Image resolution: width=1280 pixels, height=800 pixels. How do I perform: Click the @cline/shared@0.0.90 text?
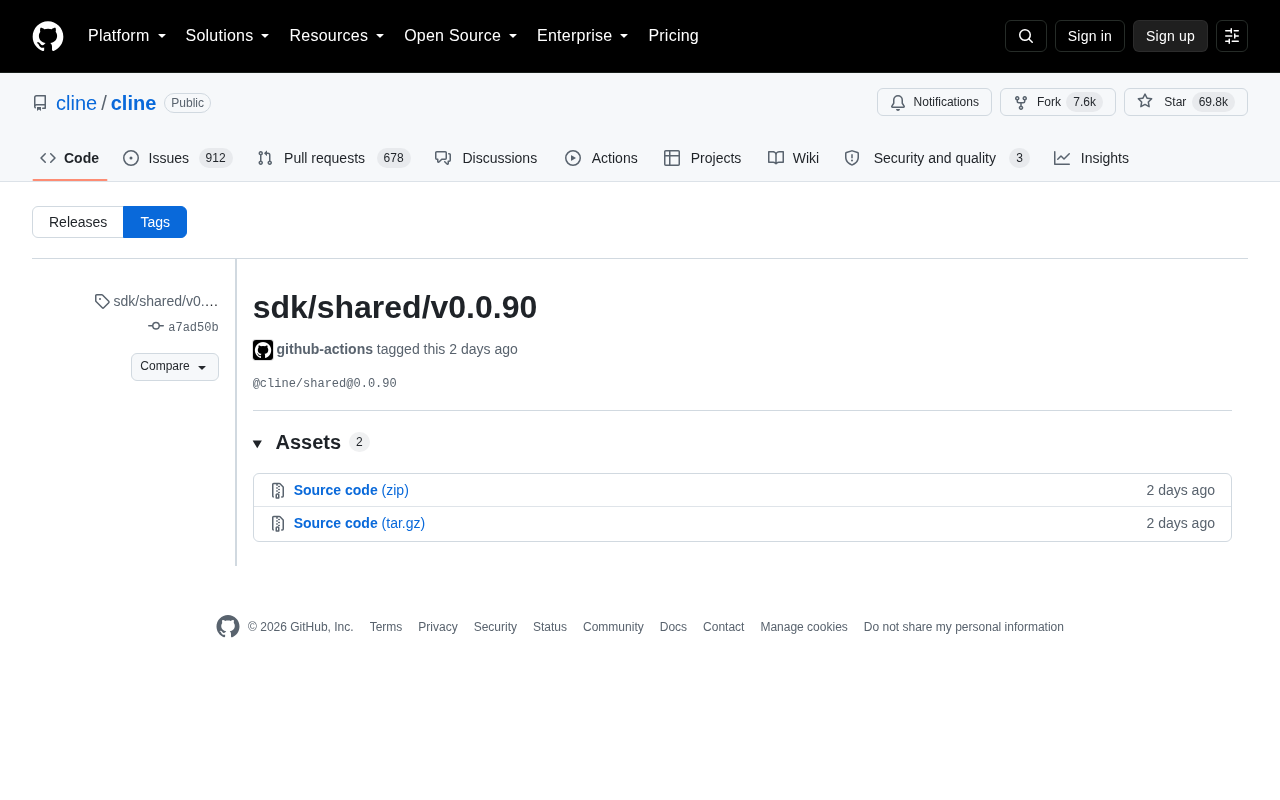[325, 384]
